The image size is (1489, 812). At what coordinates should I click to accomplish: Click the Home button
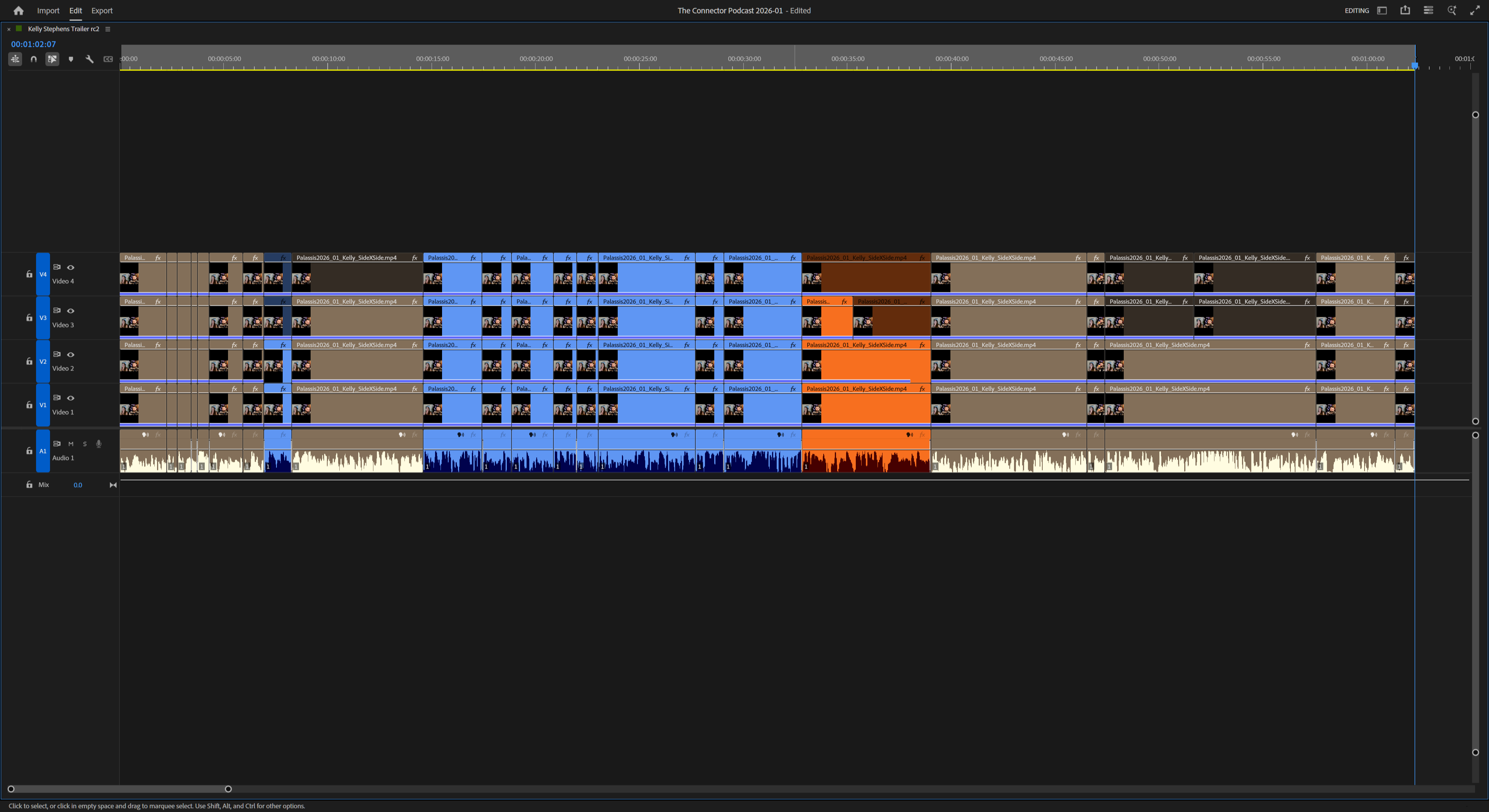[18, 10]
